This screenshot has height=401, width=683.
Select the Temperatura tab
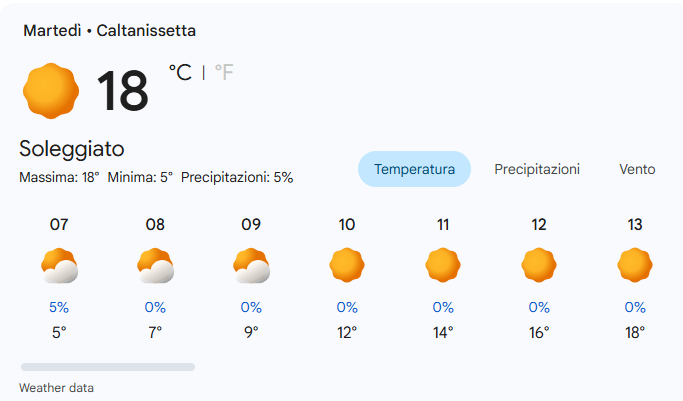tap(414, 170)
